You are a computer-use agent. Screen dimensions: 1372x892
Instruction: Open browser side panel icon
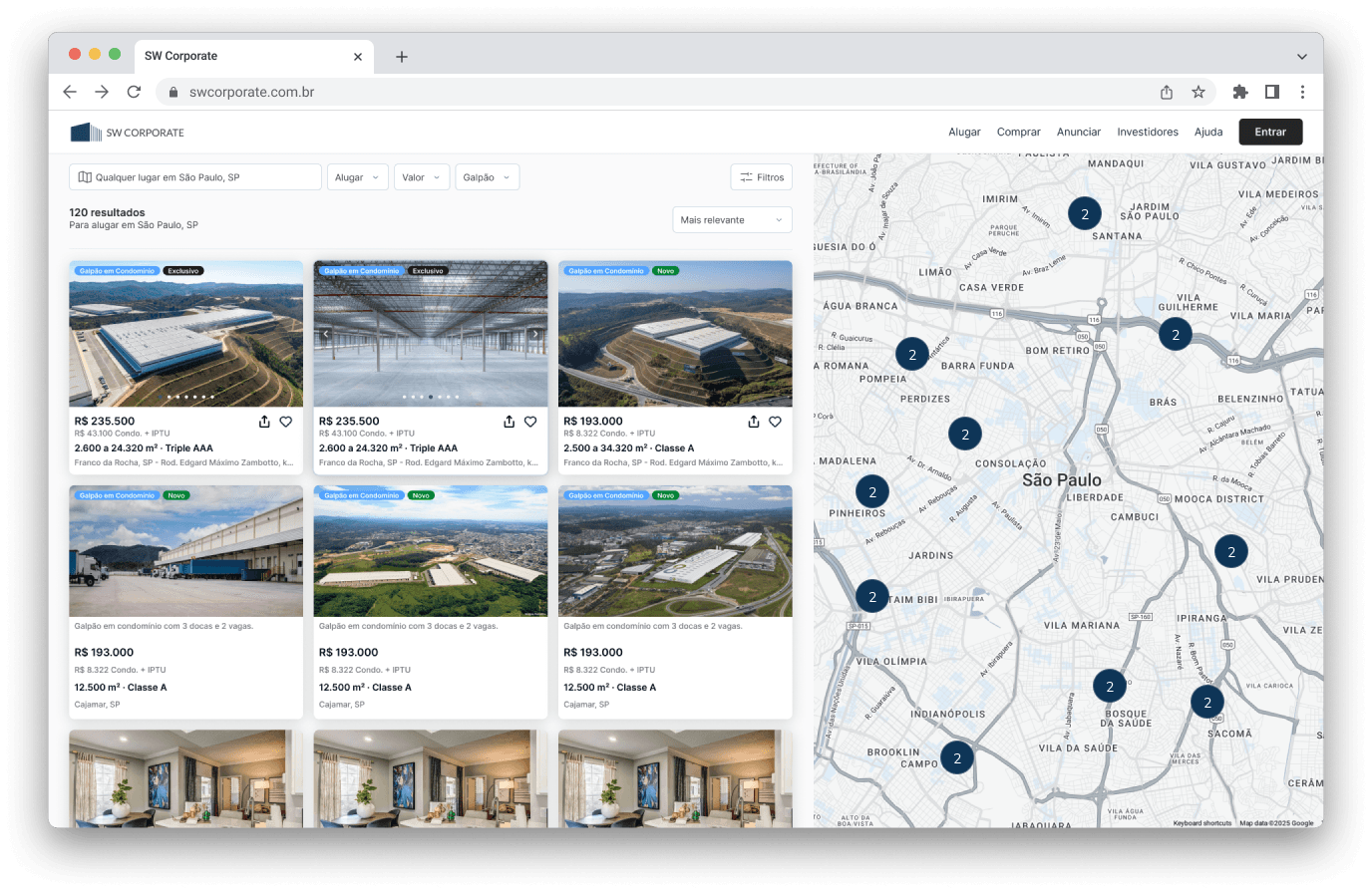(1271, 92)
